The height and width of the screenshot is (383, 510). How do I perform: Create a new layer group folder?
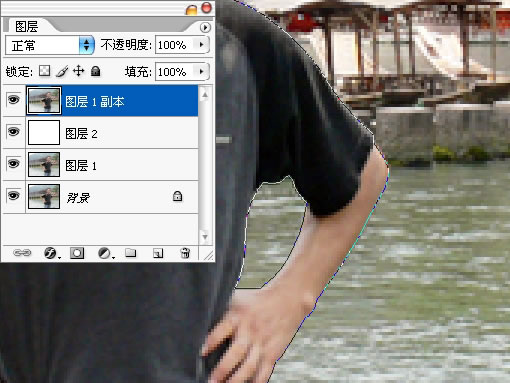tap(131, 253)
